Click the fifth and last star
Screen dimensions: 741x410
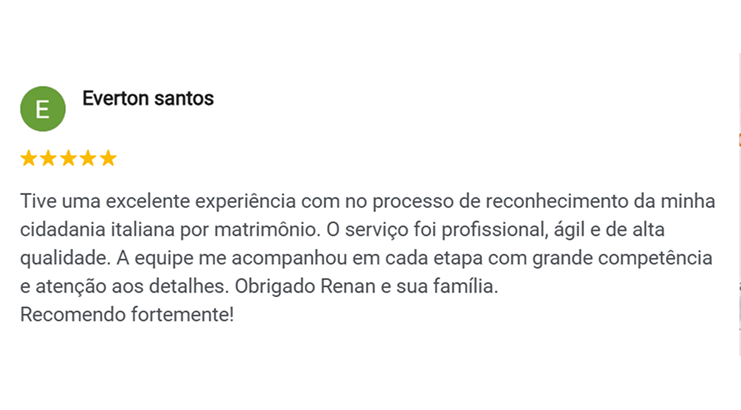click(x=108, y=158)
